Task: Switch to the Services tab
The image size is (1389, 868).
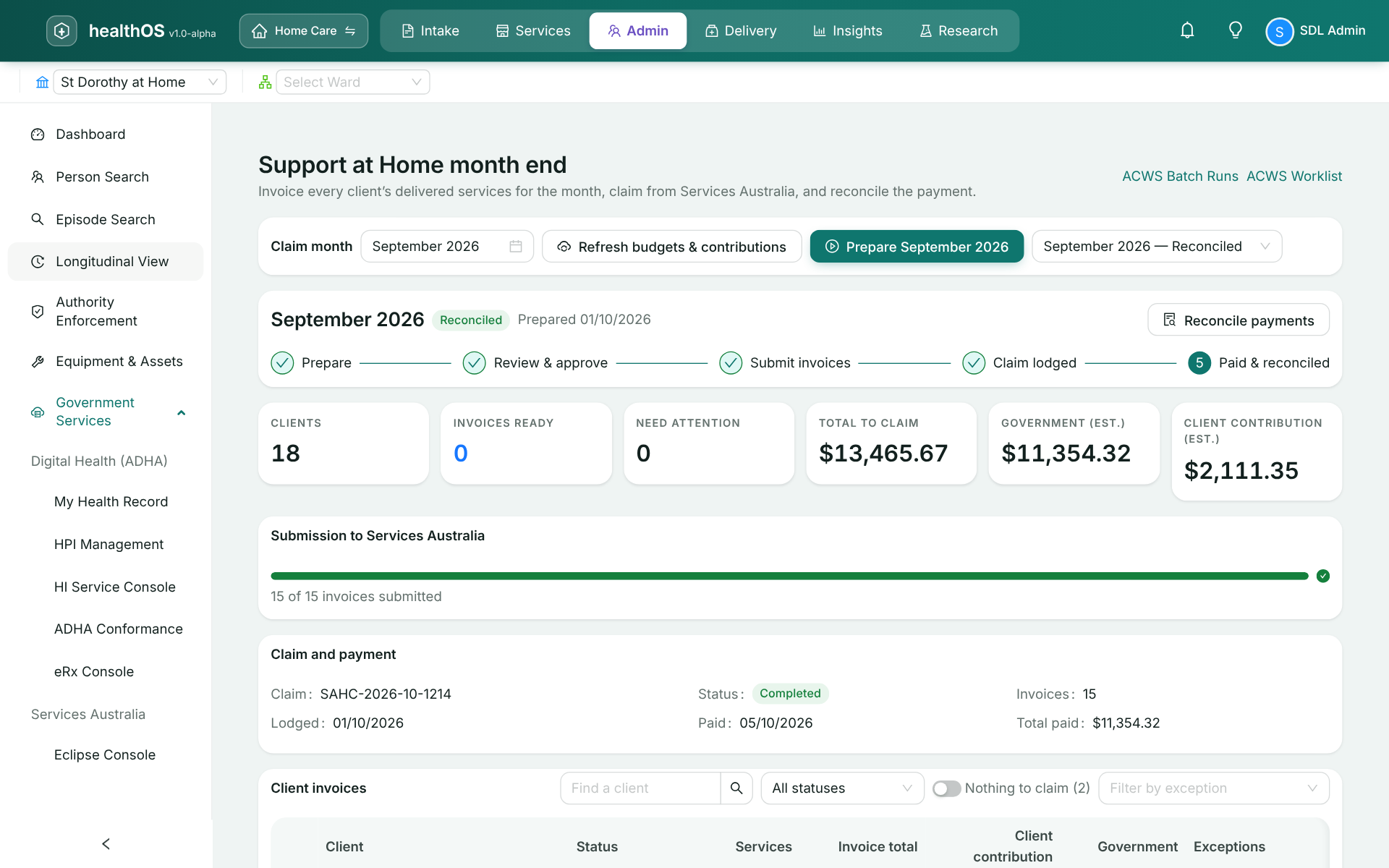Action: 533,30
